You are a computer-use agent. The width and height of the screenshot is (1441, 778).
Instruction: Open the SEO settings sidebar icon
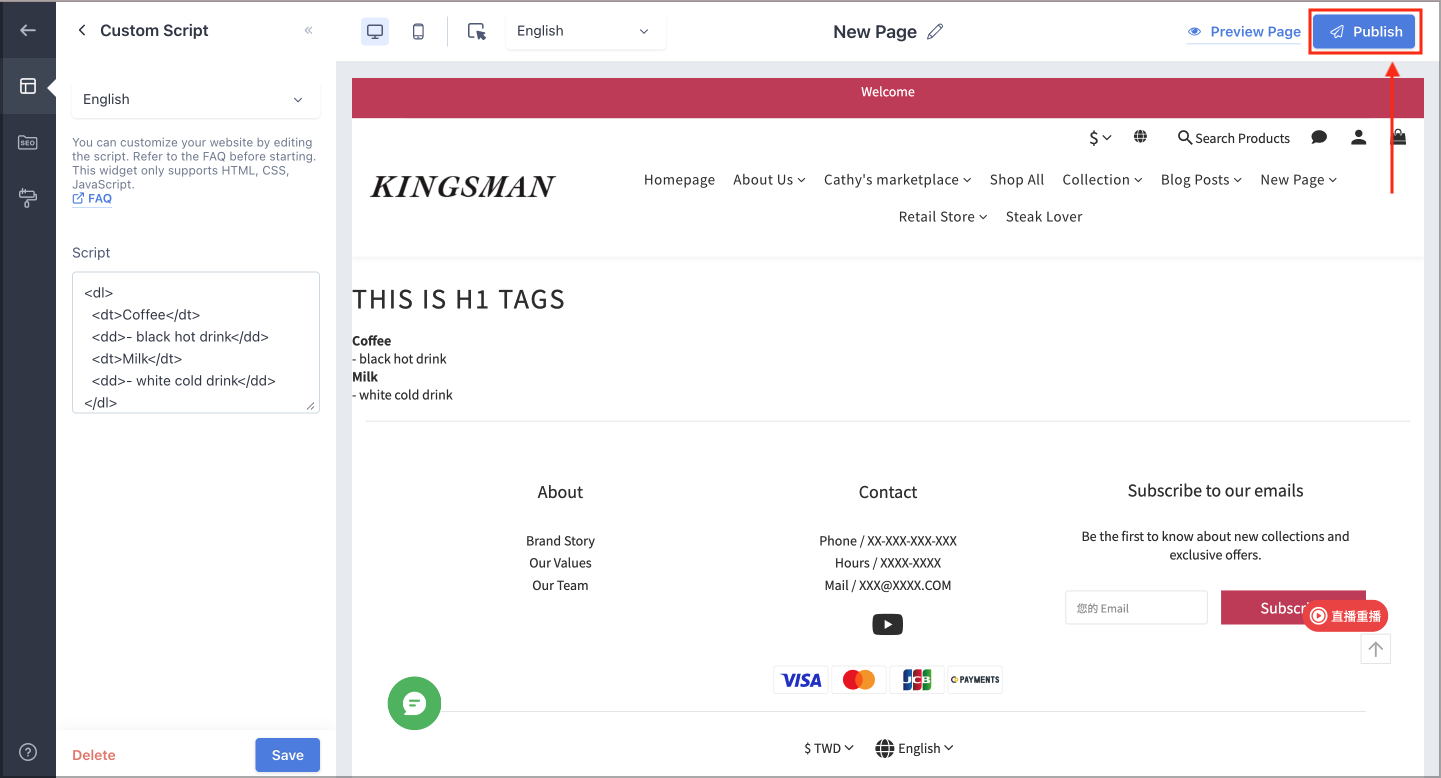28,143
